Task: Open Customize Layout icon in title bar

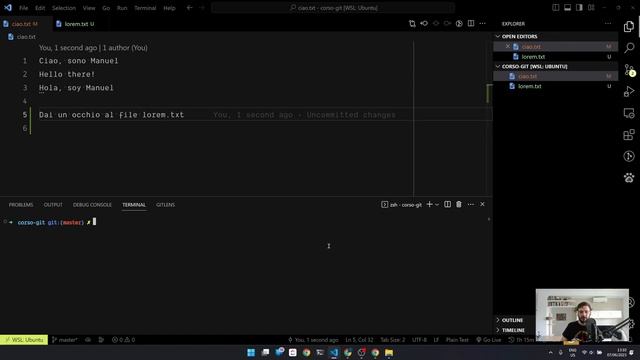Action: click(x=591, y=8)
